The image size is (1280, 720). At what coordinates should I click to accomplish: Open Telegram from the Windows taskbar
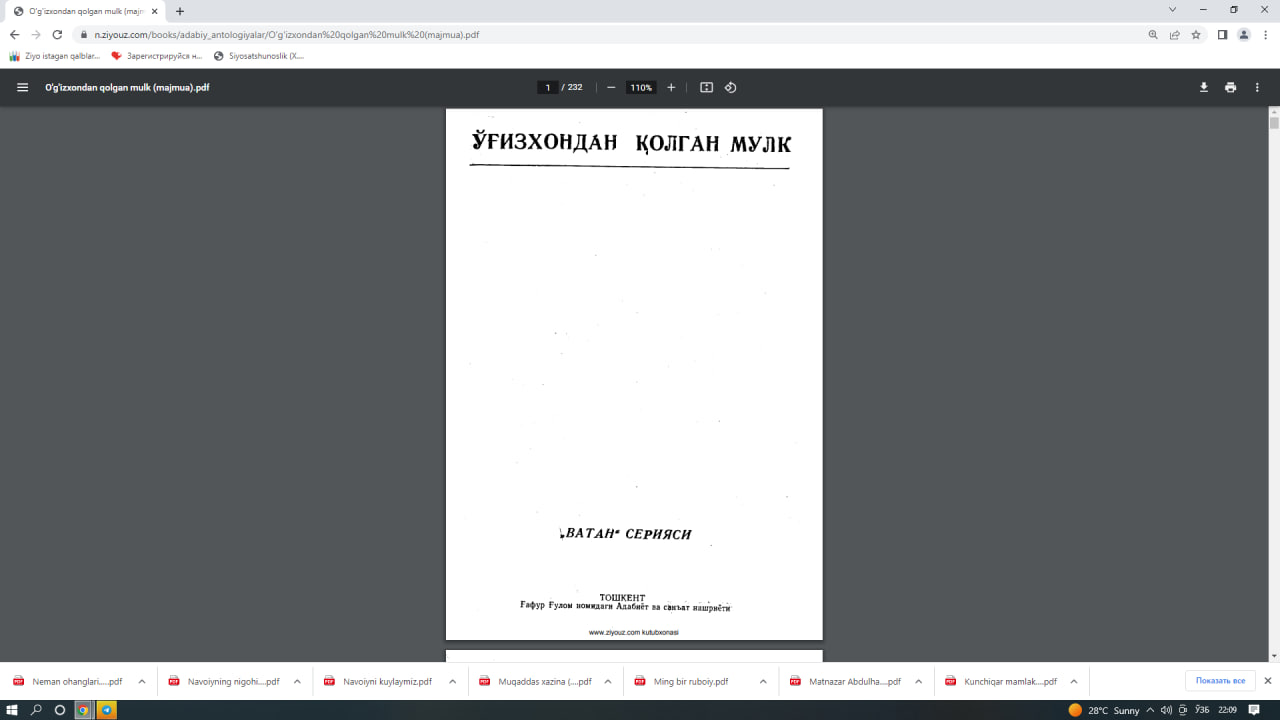click(x=107, y=710)
